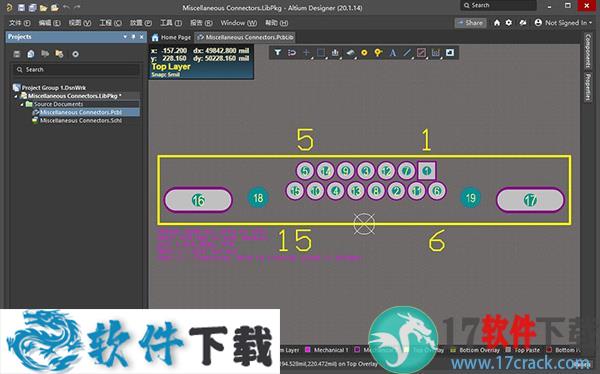This screenshot has width=600, height=374.
Task: Click the align objects tool icon
Action: pyautogui.click(x=335, y=52)
